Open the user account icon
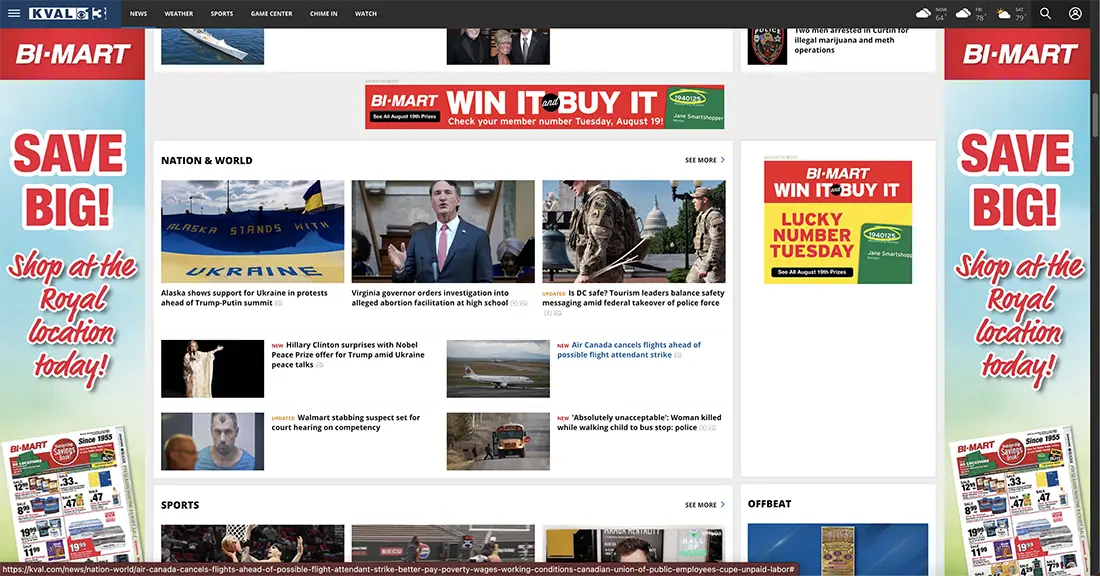The image size is (1100, 576). (x=1075, y=13)
